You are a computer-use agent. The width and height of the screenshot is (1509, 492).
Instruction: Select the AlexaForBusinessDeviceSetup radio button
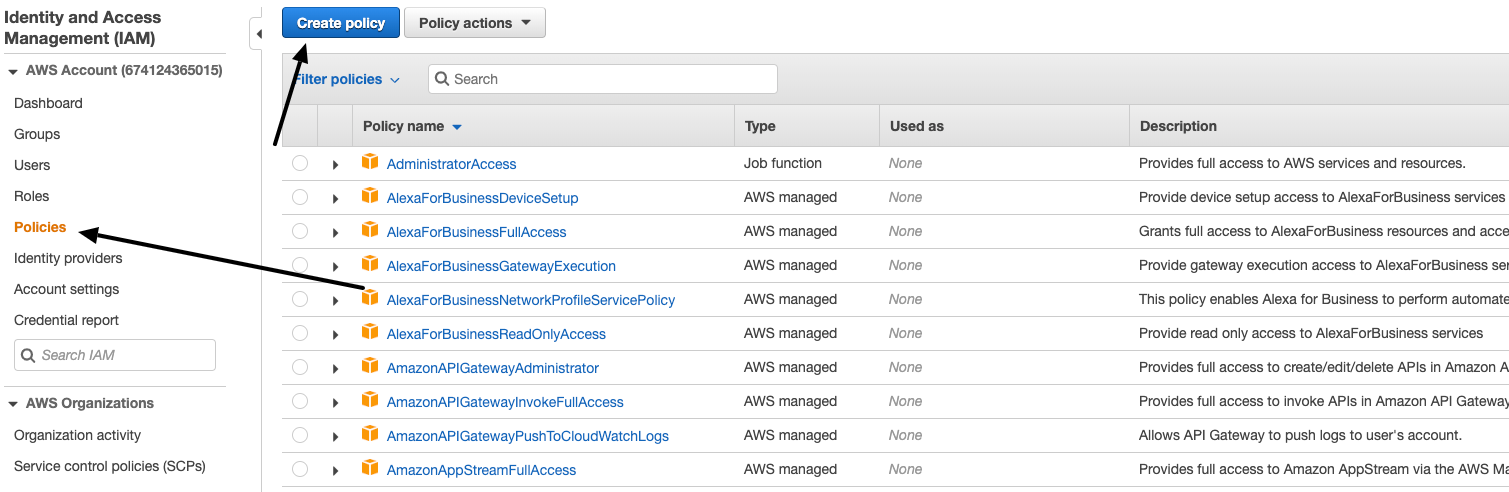(300, 198)
